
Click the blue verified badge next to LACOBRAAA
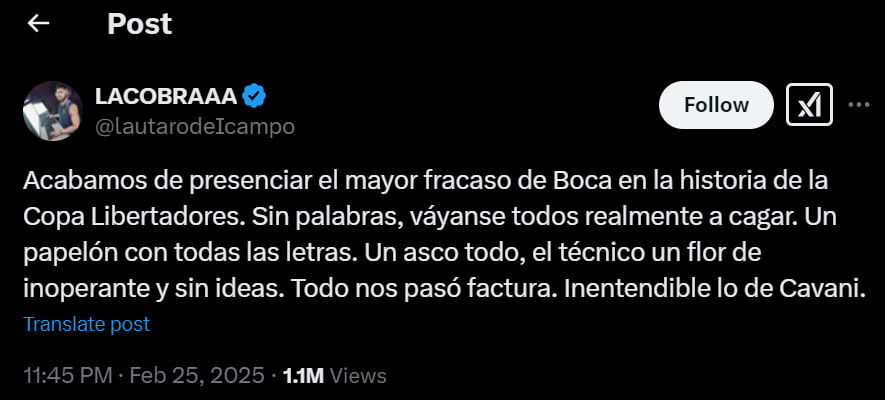[x=255, y=95]
